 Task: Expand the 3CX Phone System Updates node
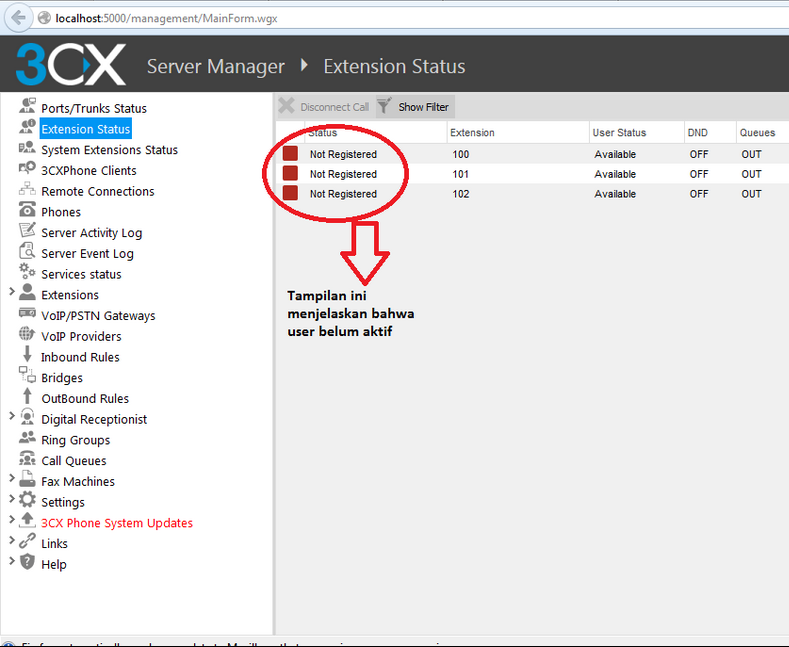[12, 520]
